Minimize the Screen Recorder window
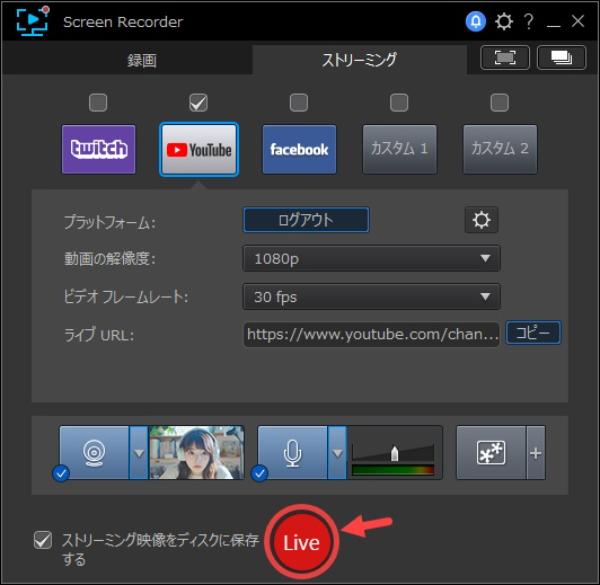The width and height of the screenshot is (600, 585). pos(553,25)
